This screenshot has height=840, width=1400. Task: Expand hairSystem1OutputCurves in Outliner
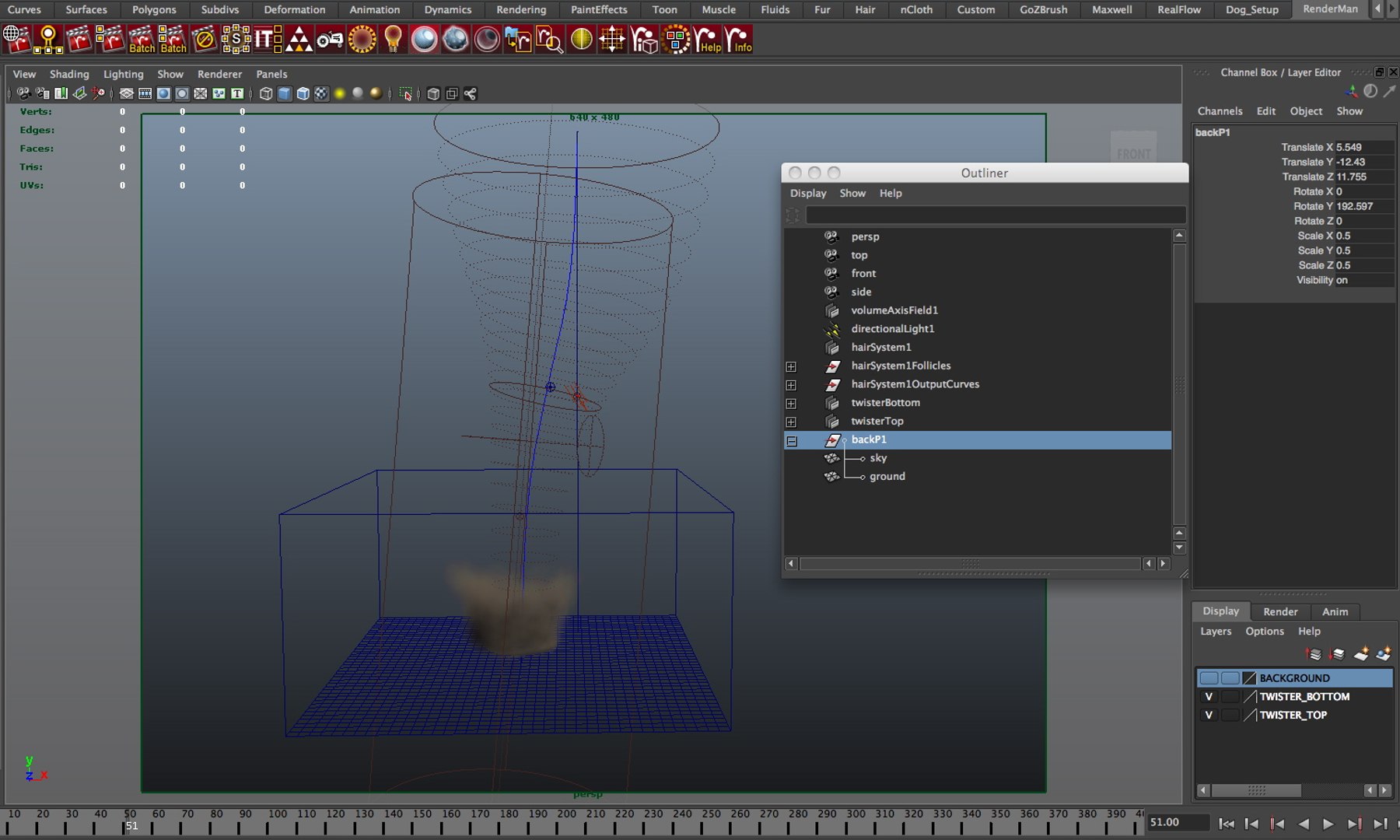pos(791,385)
